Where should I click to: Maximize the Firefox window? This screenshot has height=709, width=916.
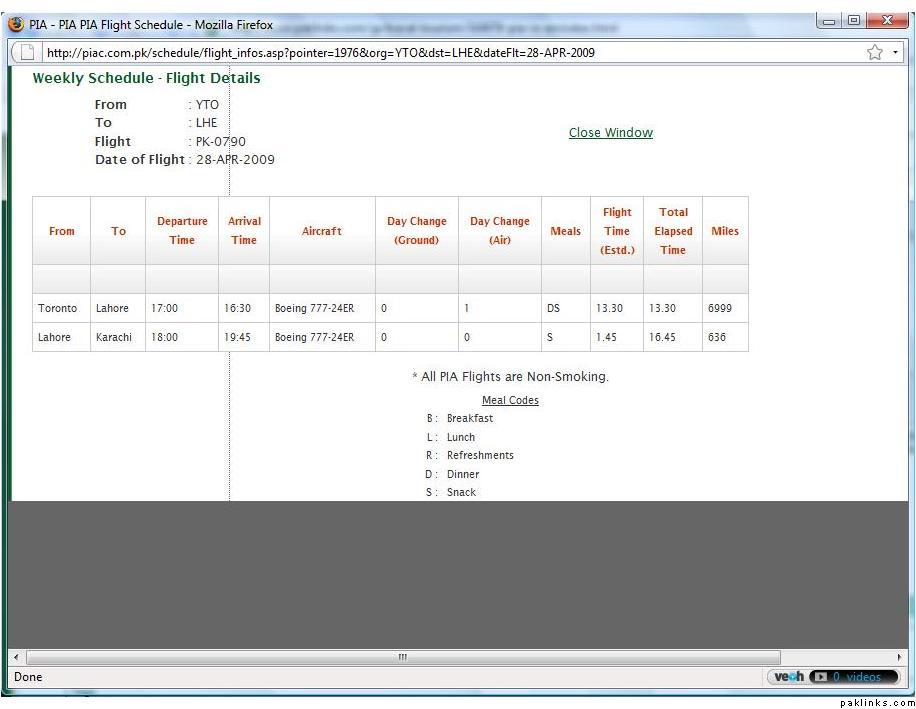[x=854, y=20]
